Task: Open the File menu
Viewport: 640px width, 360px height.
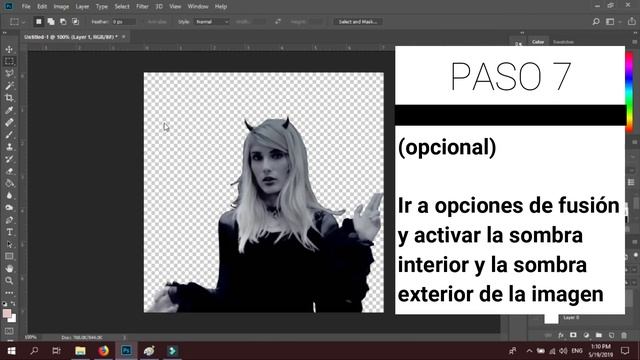Action: coord(26,7)
